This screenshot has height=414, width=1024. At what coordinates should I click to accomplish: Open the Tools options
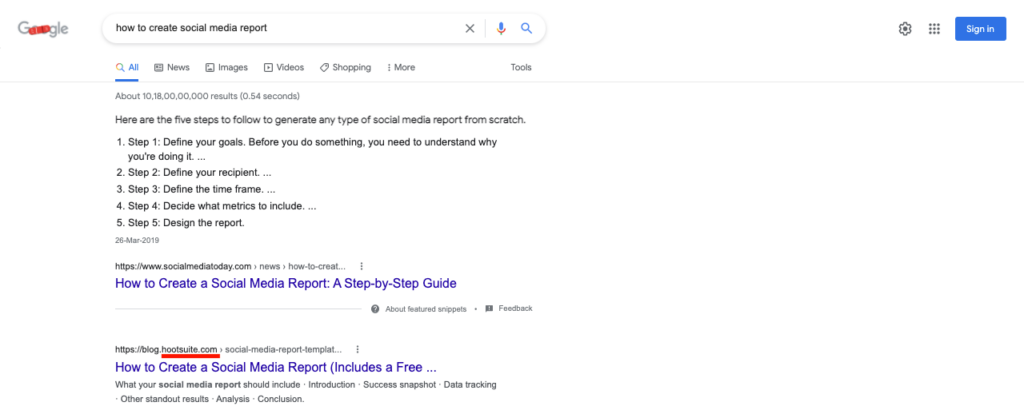[521, 68]
